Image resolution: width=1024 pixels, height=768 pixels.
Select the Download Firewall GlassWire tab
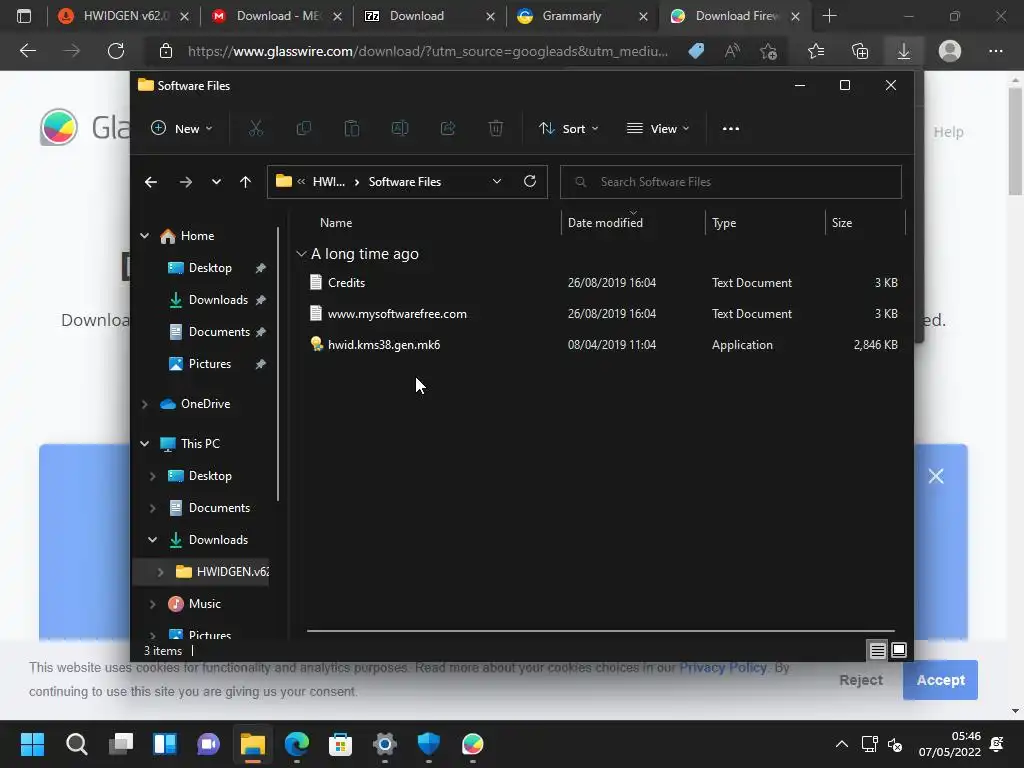click(733, 16)
